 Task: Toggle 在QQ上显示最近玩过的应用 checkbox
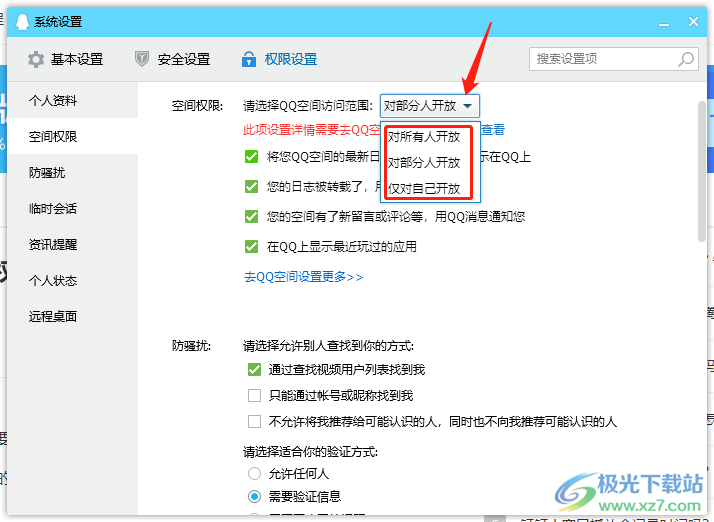(251, 246)
